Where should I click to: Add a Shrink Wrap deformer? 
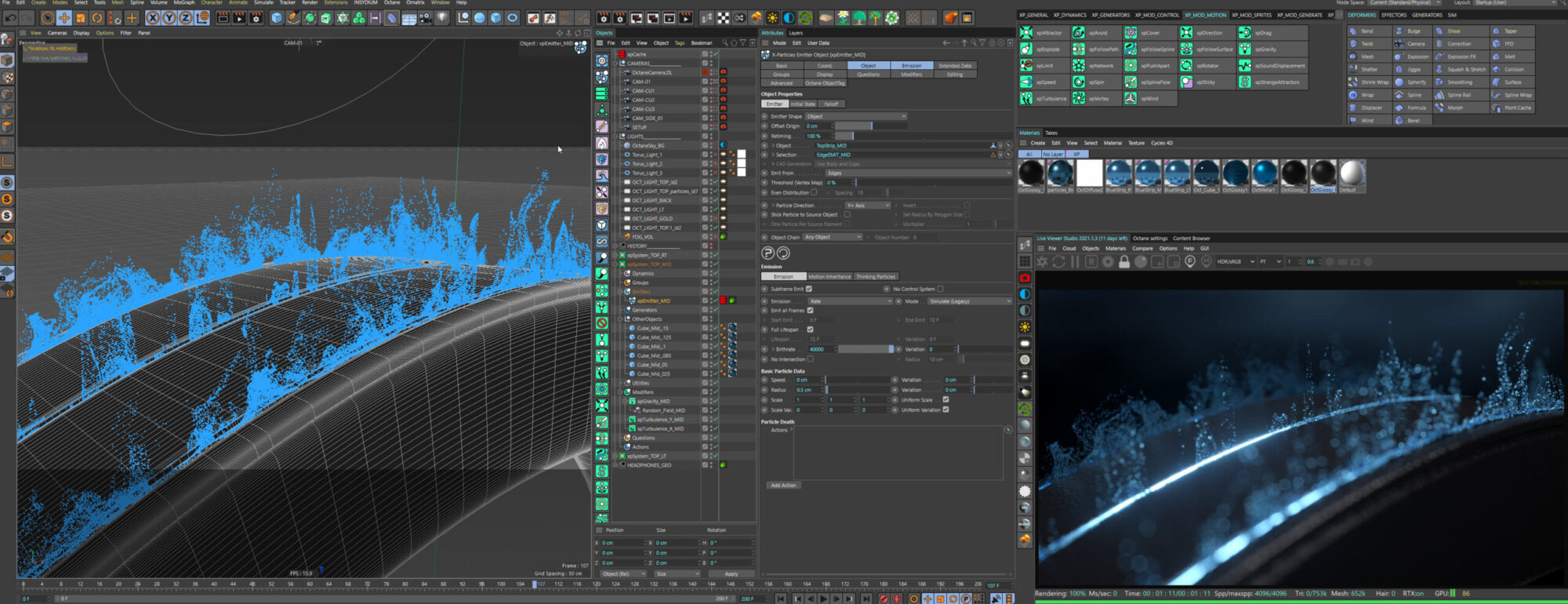click(1369, 82)
